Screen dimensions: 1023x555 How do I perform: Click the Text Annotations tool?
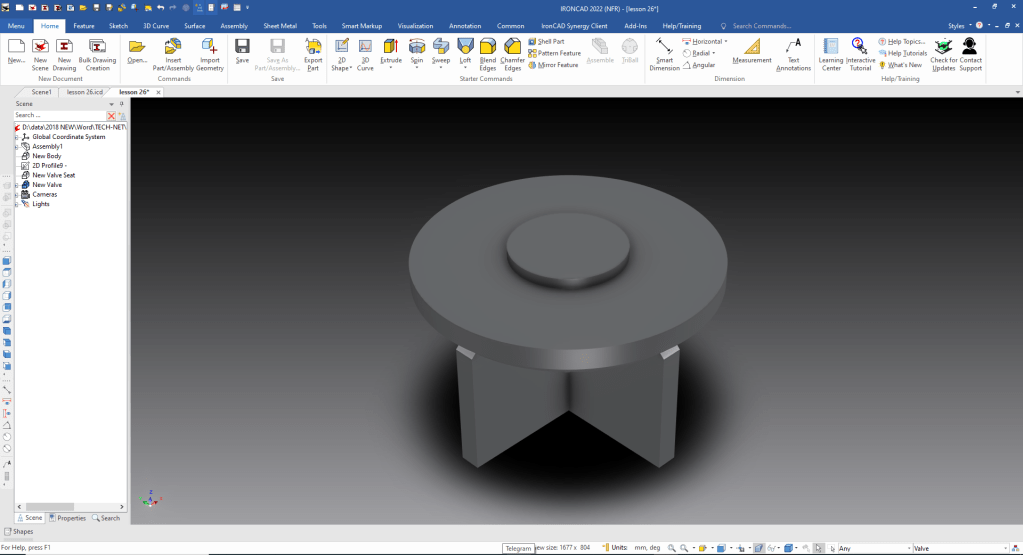793,46
